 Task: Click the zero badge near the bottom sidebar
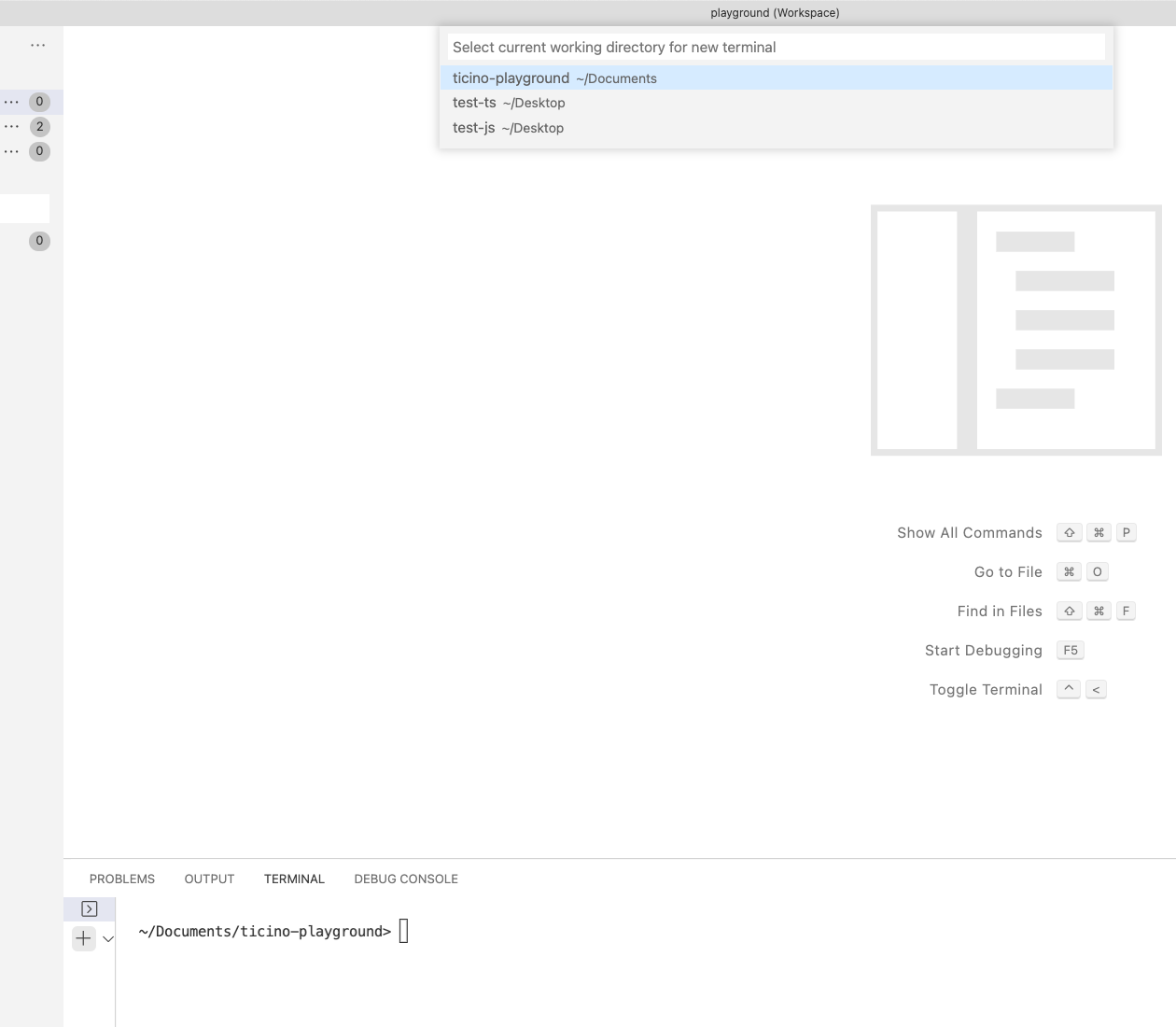tap(38, 240)
